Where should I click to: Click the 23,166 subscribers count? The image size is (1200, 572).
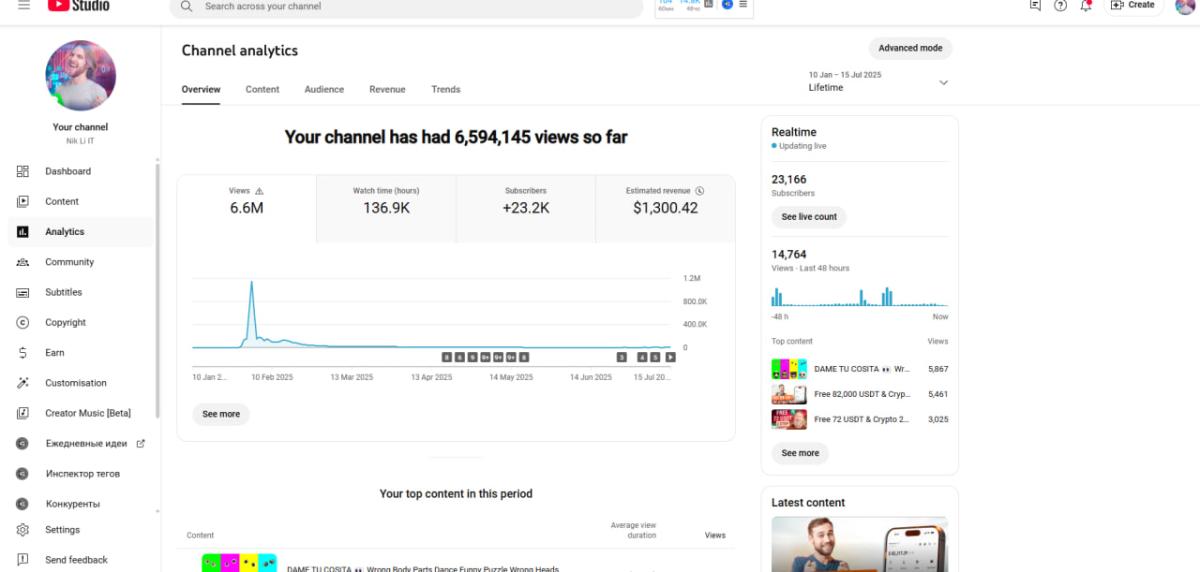789,180
